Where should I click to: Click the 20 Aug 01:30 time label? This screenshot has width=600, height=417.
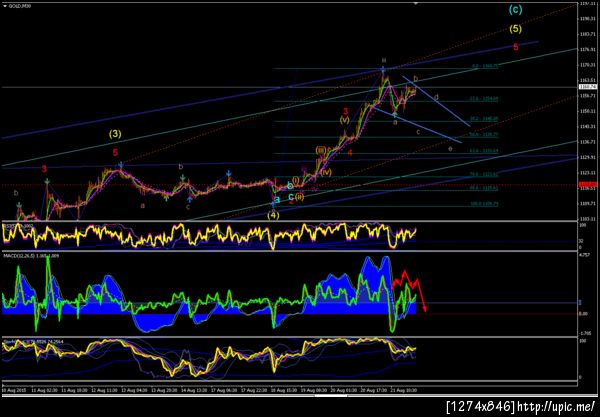(343, 391)
